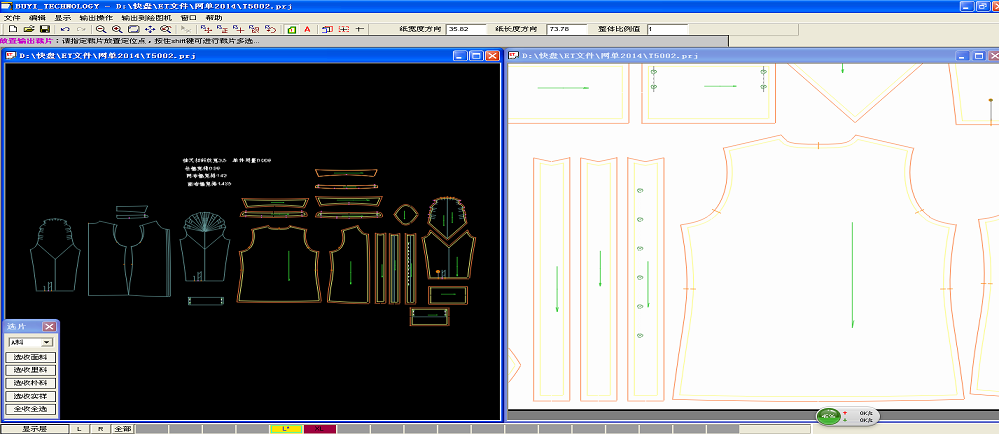Click the 整体比例值 input field
The height and width of the screenshot is (434, 999).
[x=668, y=29]
